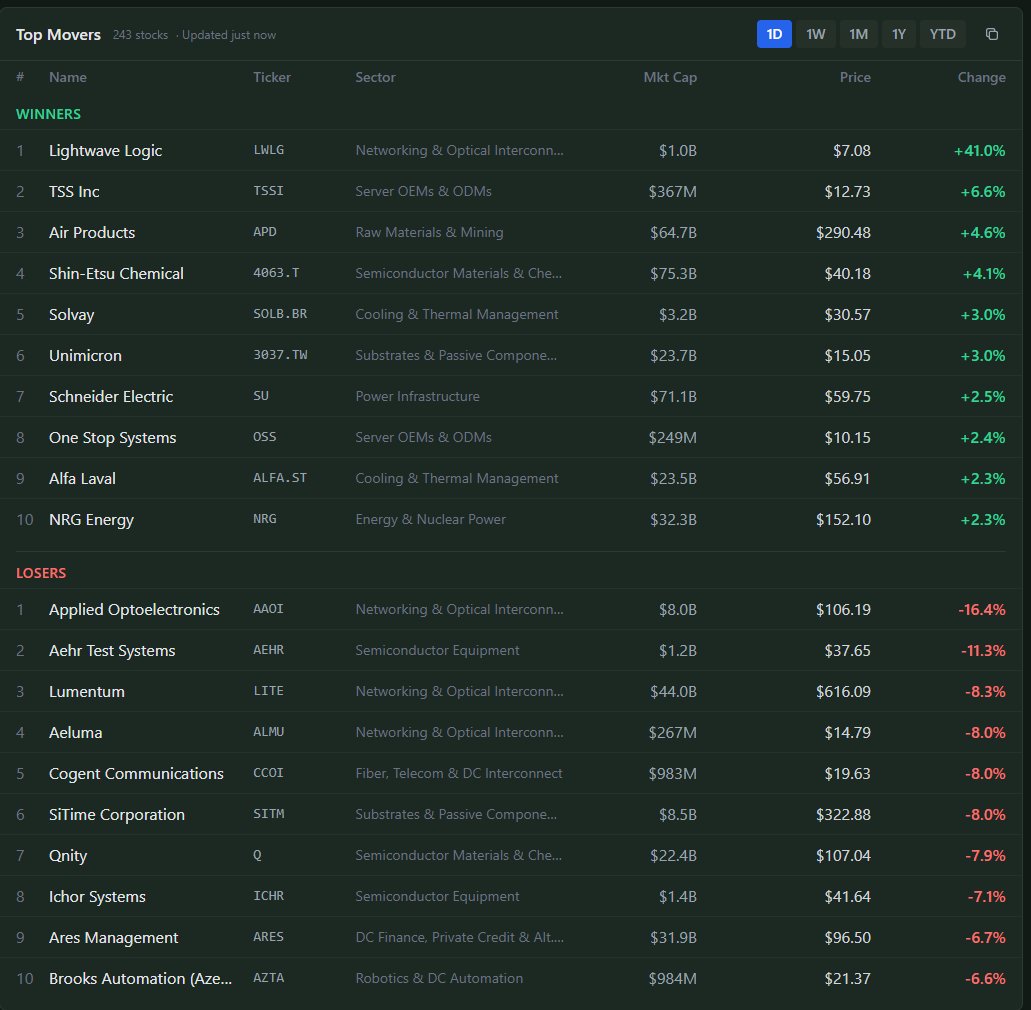Click the $64.7B market cap value
1031x1010 pixels.
pos(673,232)
